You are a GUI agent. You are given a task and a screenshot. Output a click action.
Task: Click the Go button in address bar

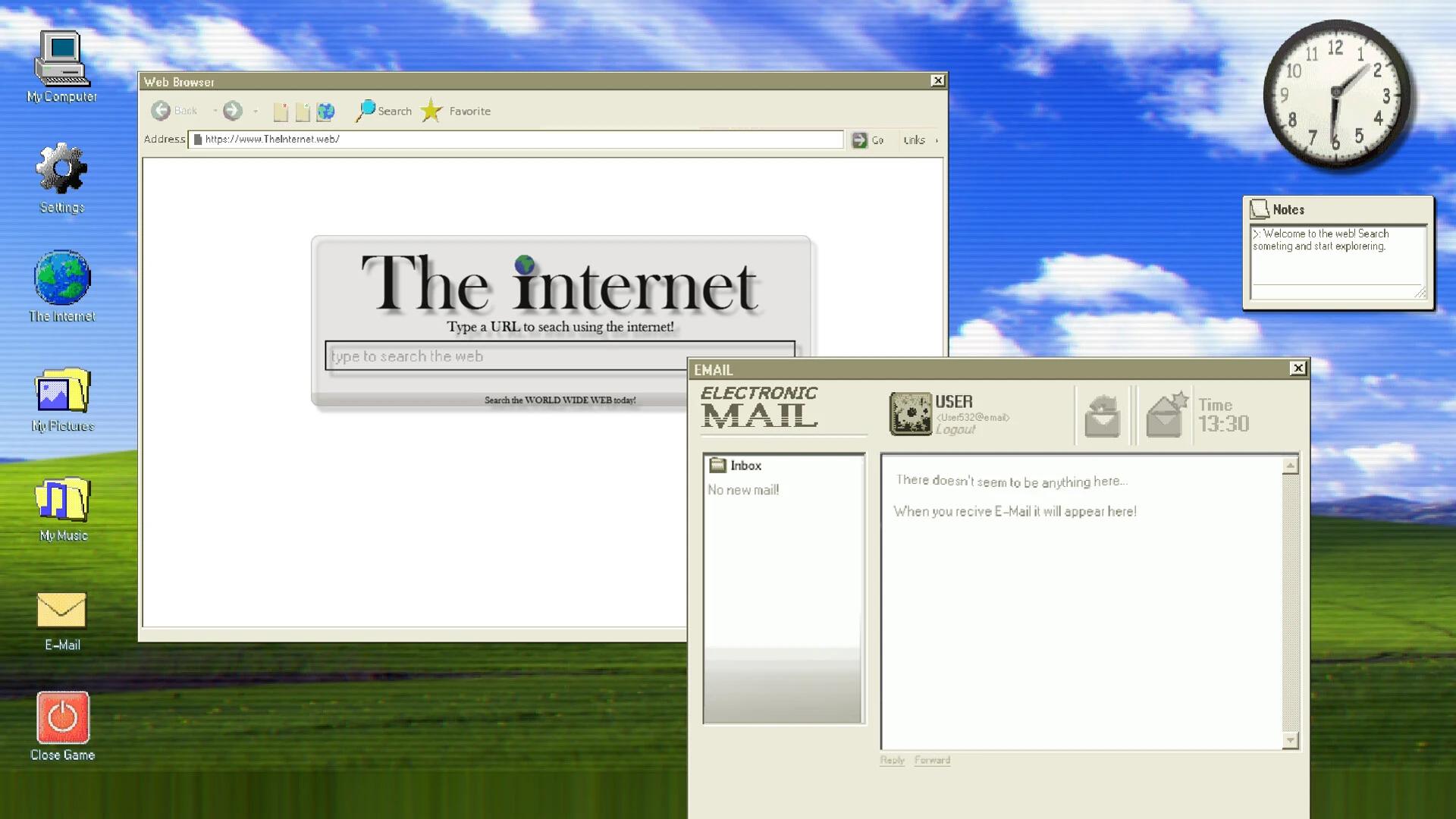868,139
